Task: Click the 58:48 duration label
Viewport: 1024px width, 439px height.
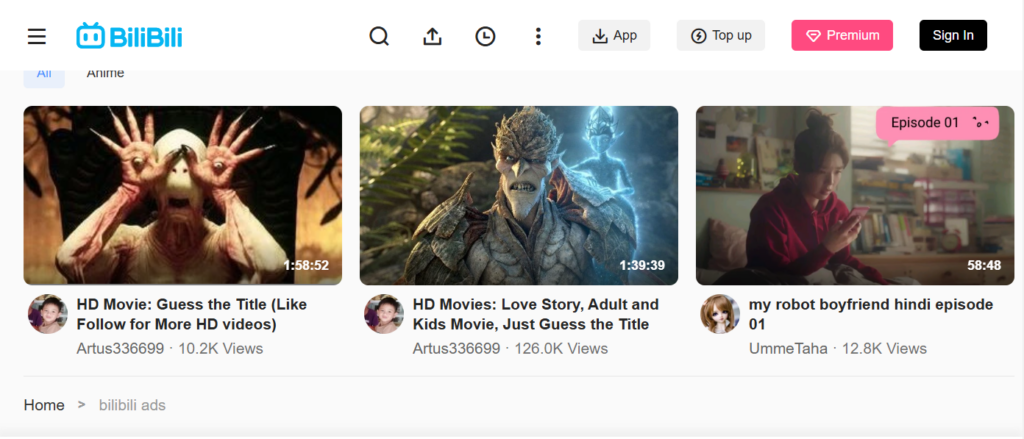Action: 984,266
